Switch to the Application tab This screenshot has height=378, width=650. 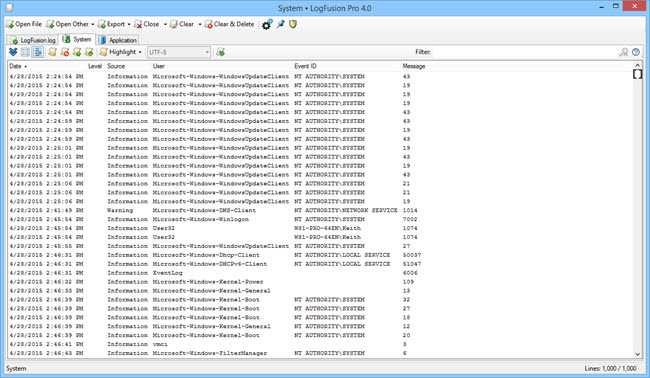pos(118,40)
